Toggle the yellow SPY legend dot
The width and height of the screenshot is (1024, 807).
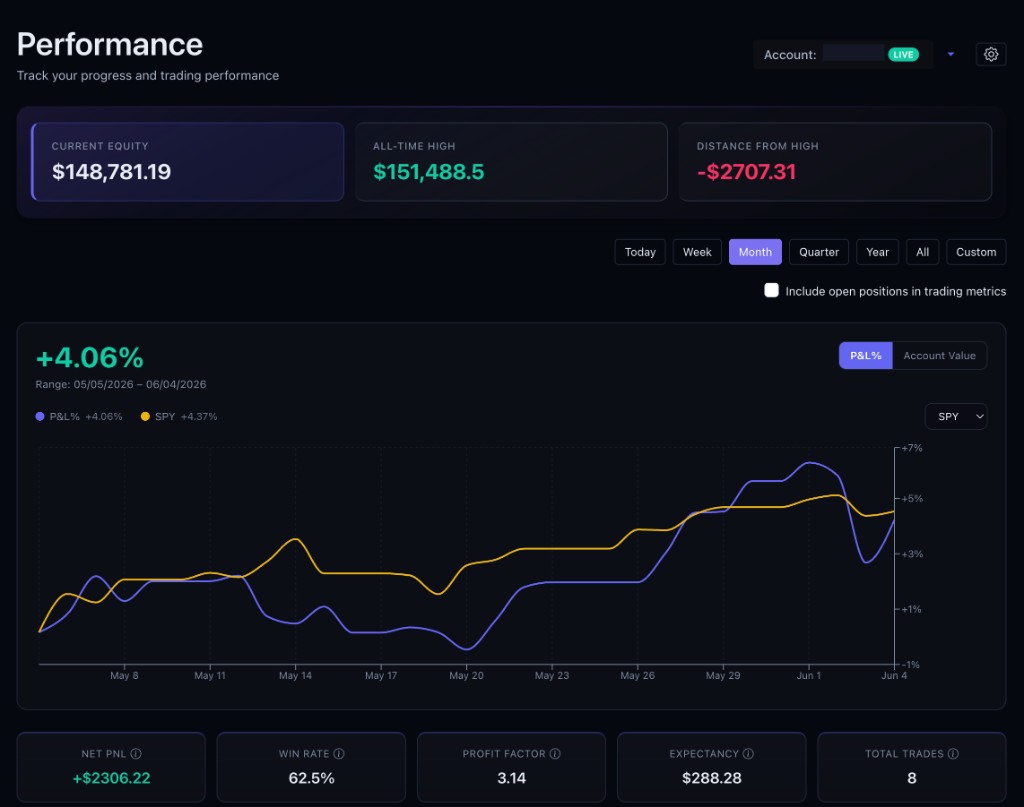click(x=145, y=417)
